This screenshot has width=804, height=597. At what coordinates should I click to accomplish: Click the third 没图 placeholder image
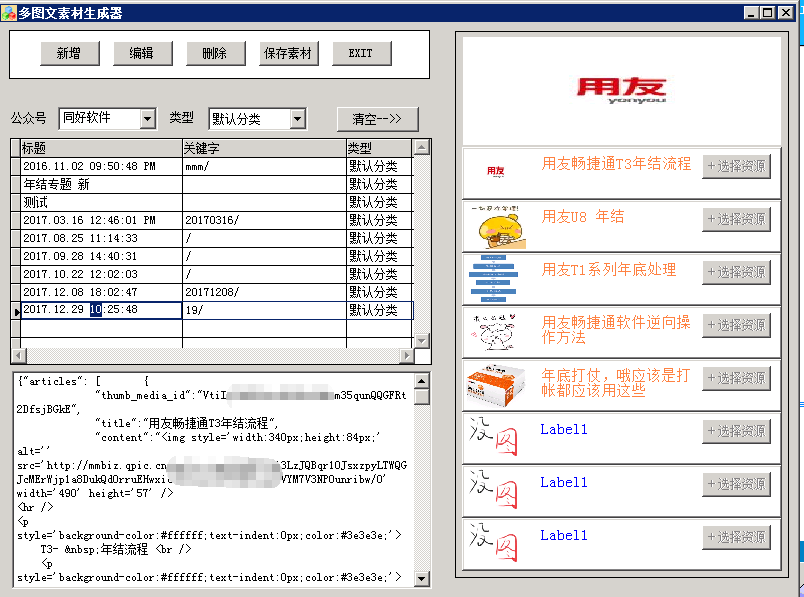pos(493,543)
